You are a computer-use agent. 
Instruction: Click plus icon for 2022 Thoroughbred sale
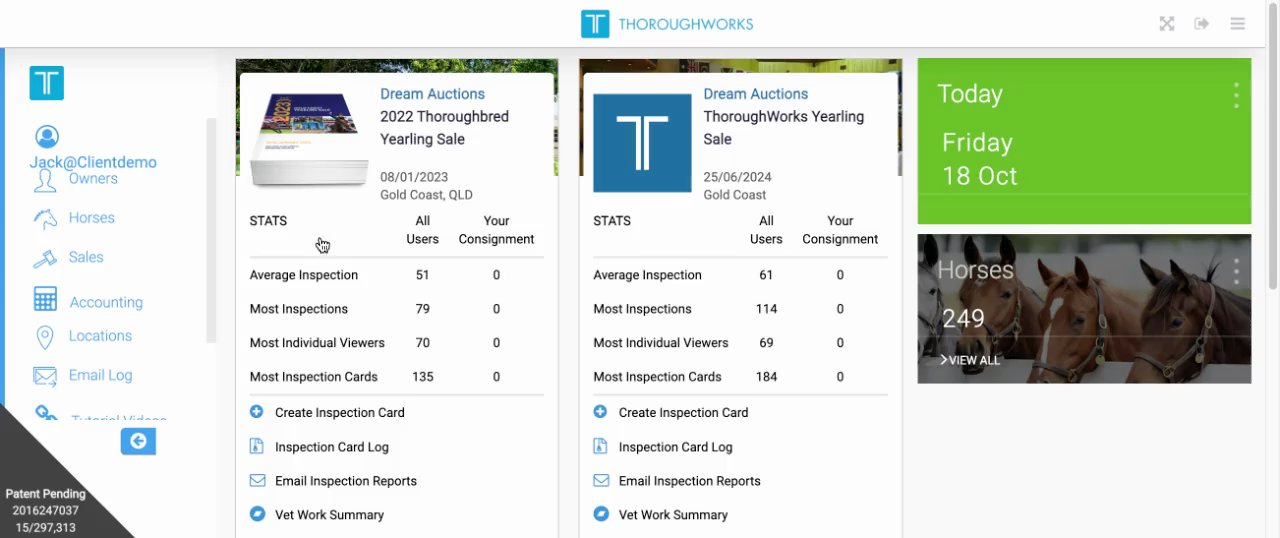(257, 412)
